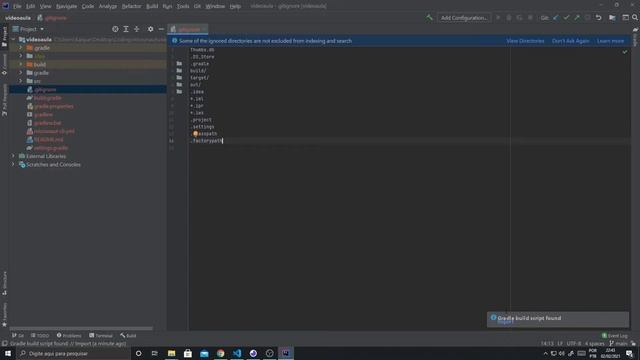Toggle the Commit tool window strip button
640x360 pixels.
4,64
